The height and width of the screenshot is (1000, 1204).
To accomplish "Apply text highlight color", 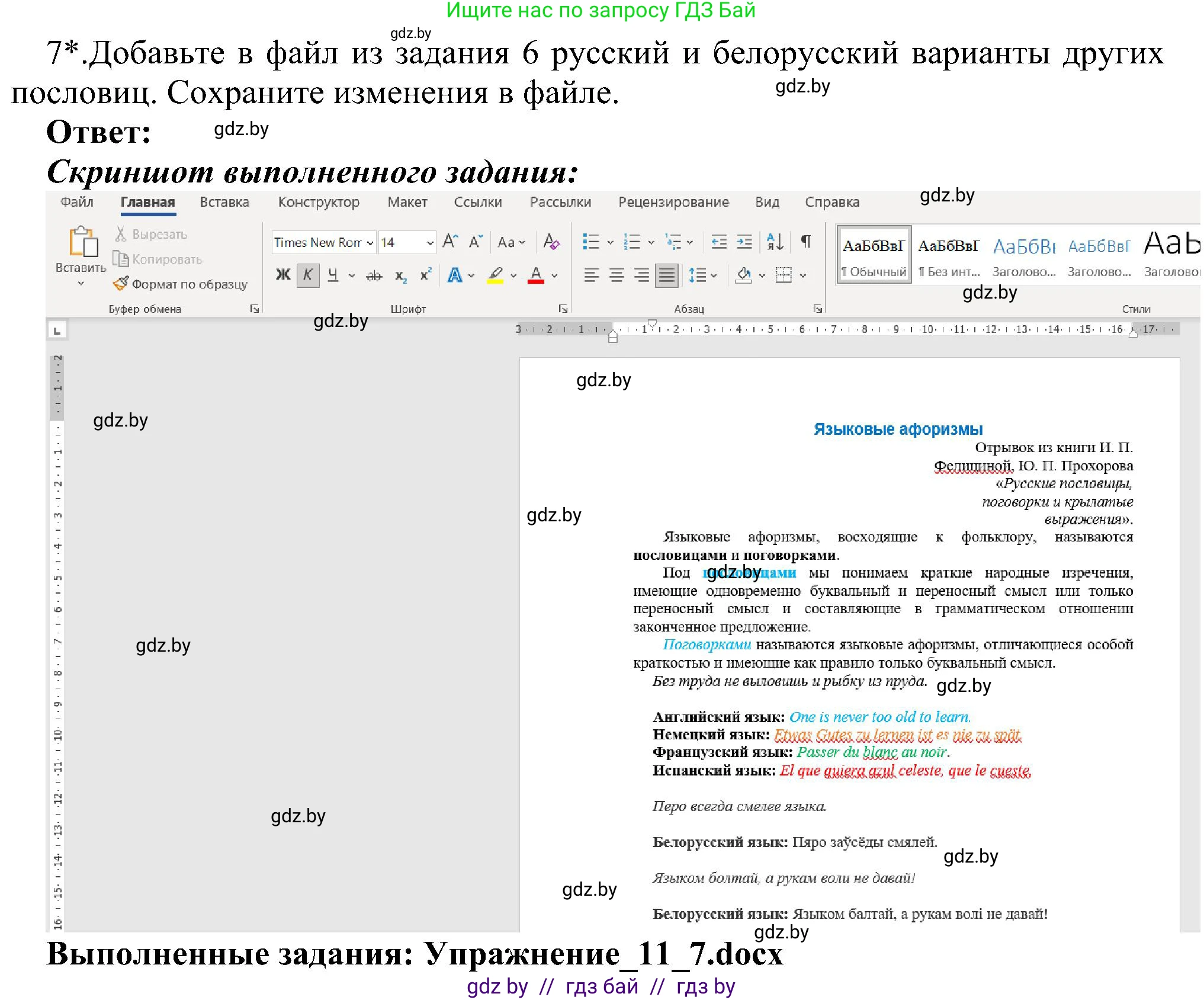I will (x=496, y=275).
